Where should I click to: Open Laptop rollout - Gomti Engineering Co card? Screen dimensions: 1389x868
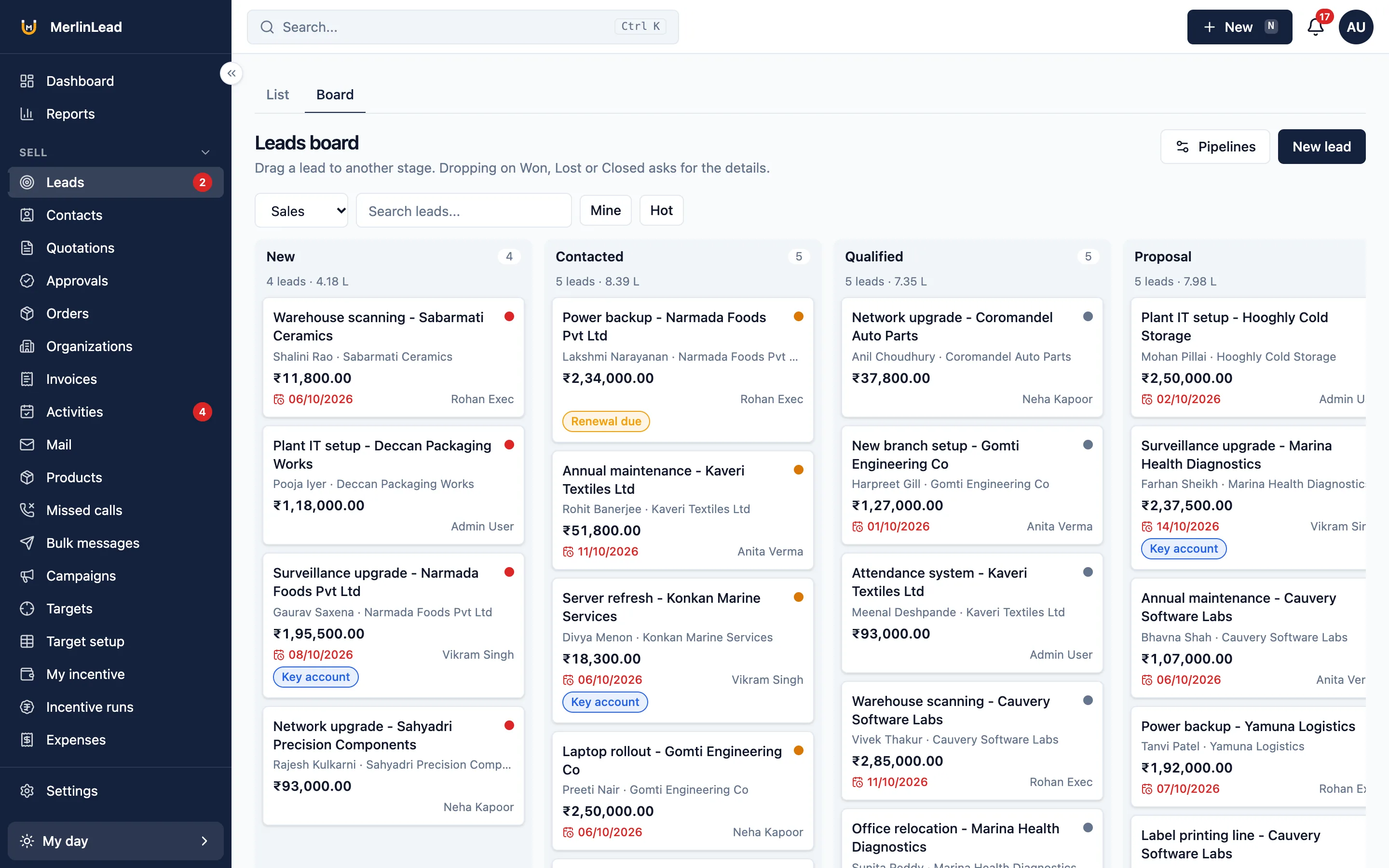tap(682, 790)
